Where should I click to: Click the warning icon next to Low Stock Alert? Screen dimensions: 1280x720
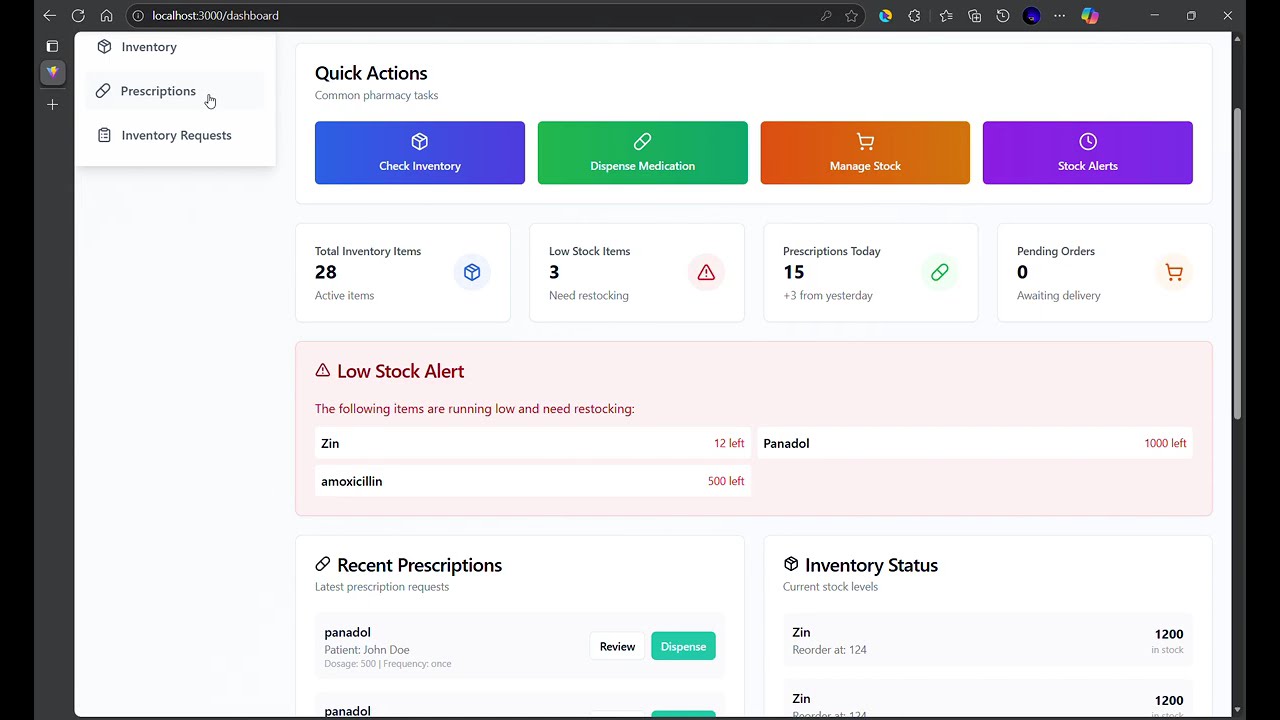pyautogui.click(x=322, y=370)
